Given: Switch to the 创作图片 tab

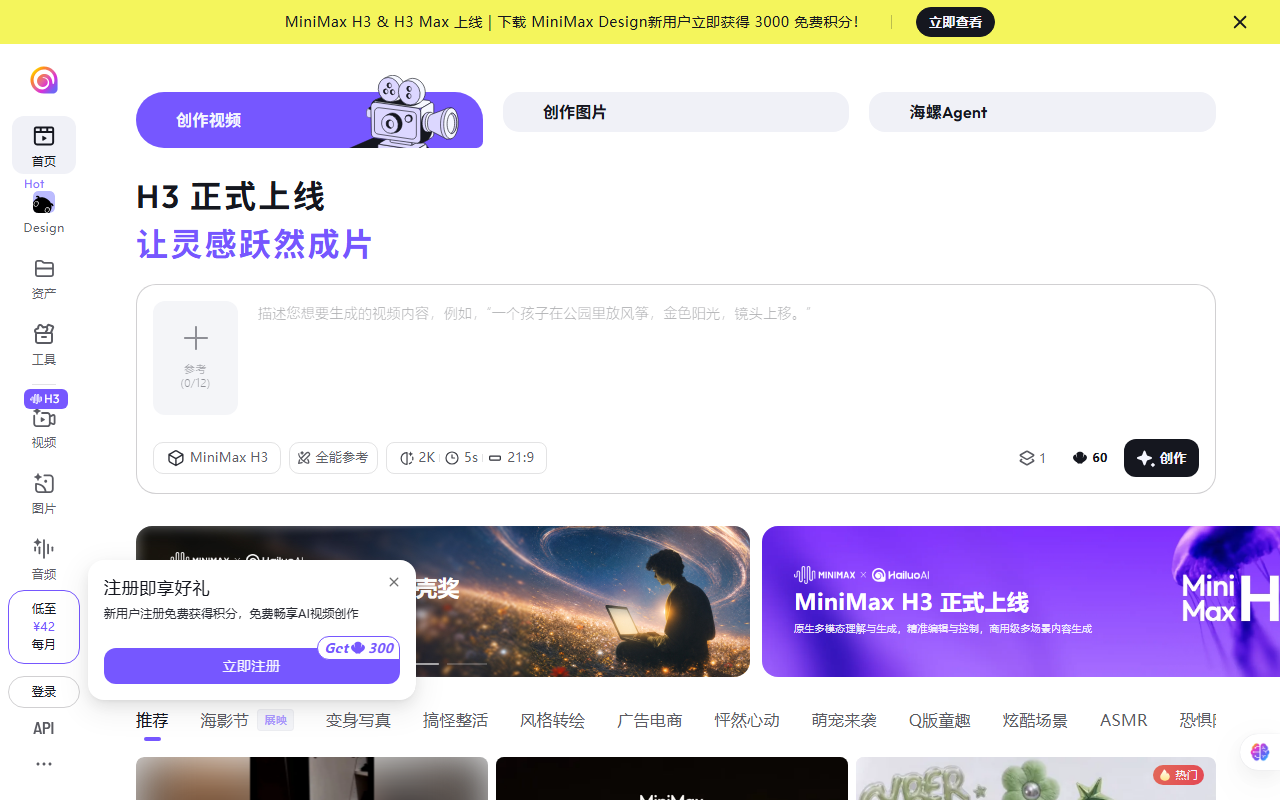Looking at the screenshot, I should coord(676,112).
